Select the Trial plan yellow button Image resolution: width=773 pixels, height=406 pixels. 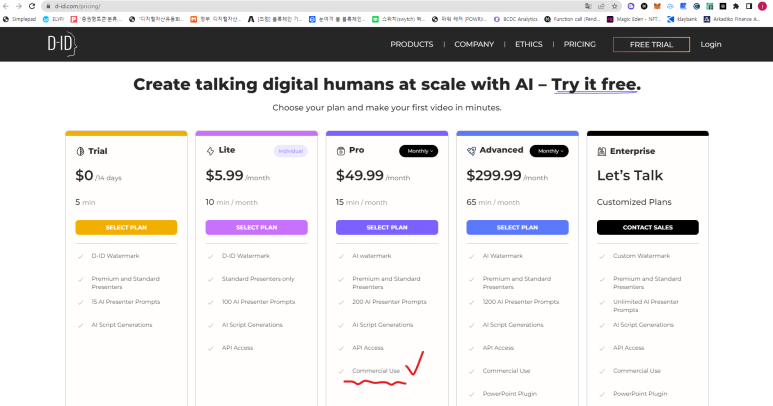(x=126, y=227)
